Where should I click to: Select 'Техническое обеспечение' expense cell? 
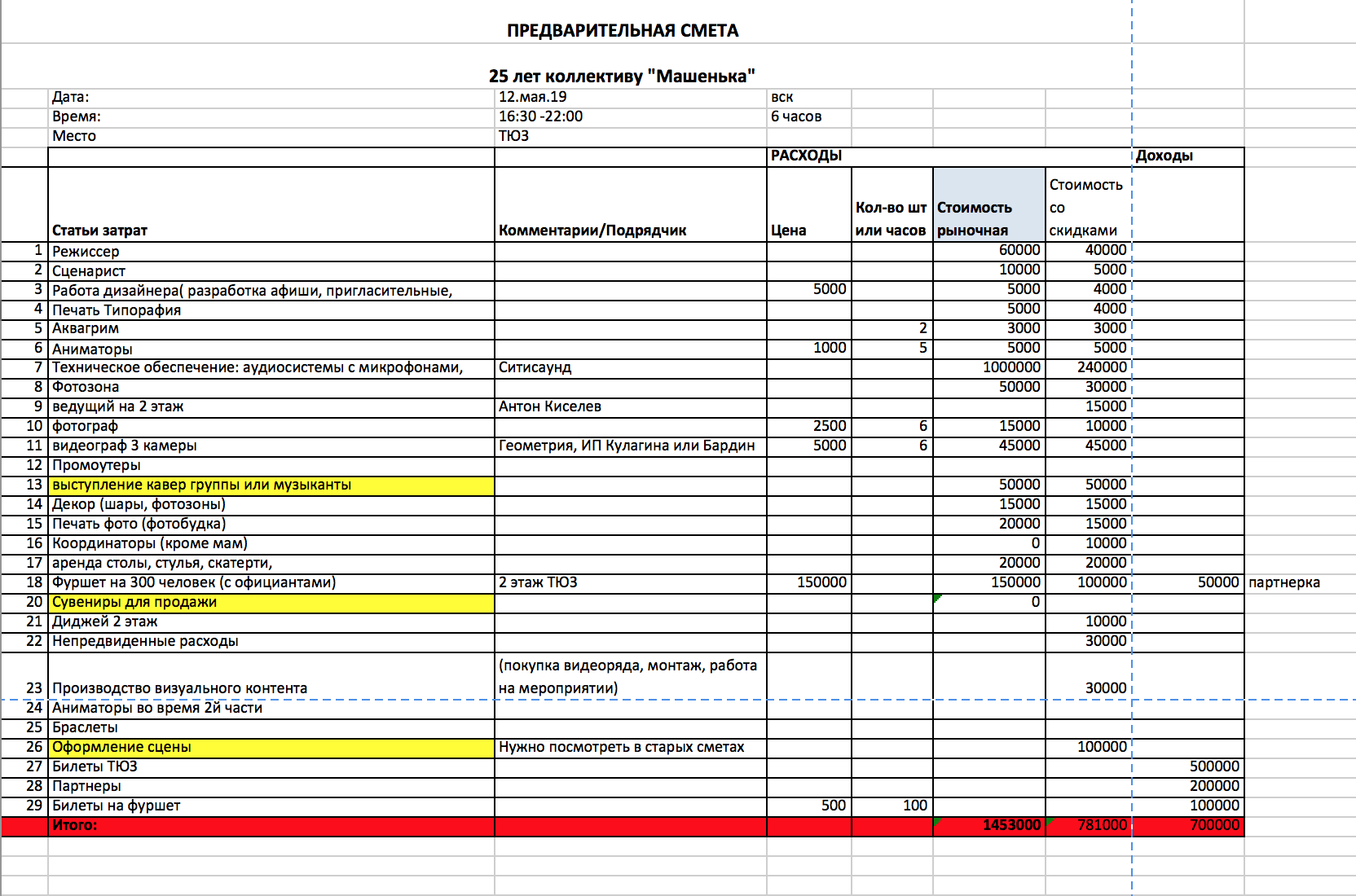pyautogui.click(x=271, y=368)
